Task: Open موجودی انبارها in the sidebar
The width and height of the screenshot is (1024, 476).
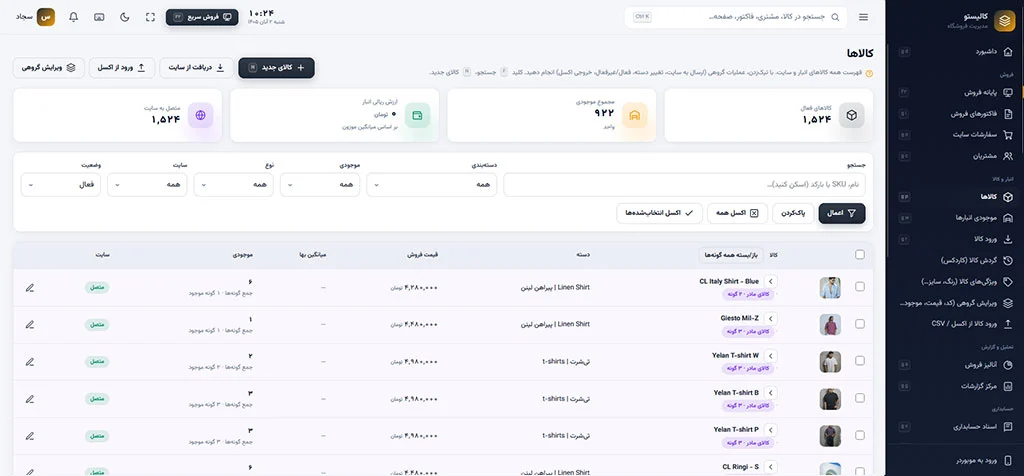Action: 955,217
